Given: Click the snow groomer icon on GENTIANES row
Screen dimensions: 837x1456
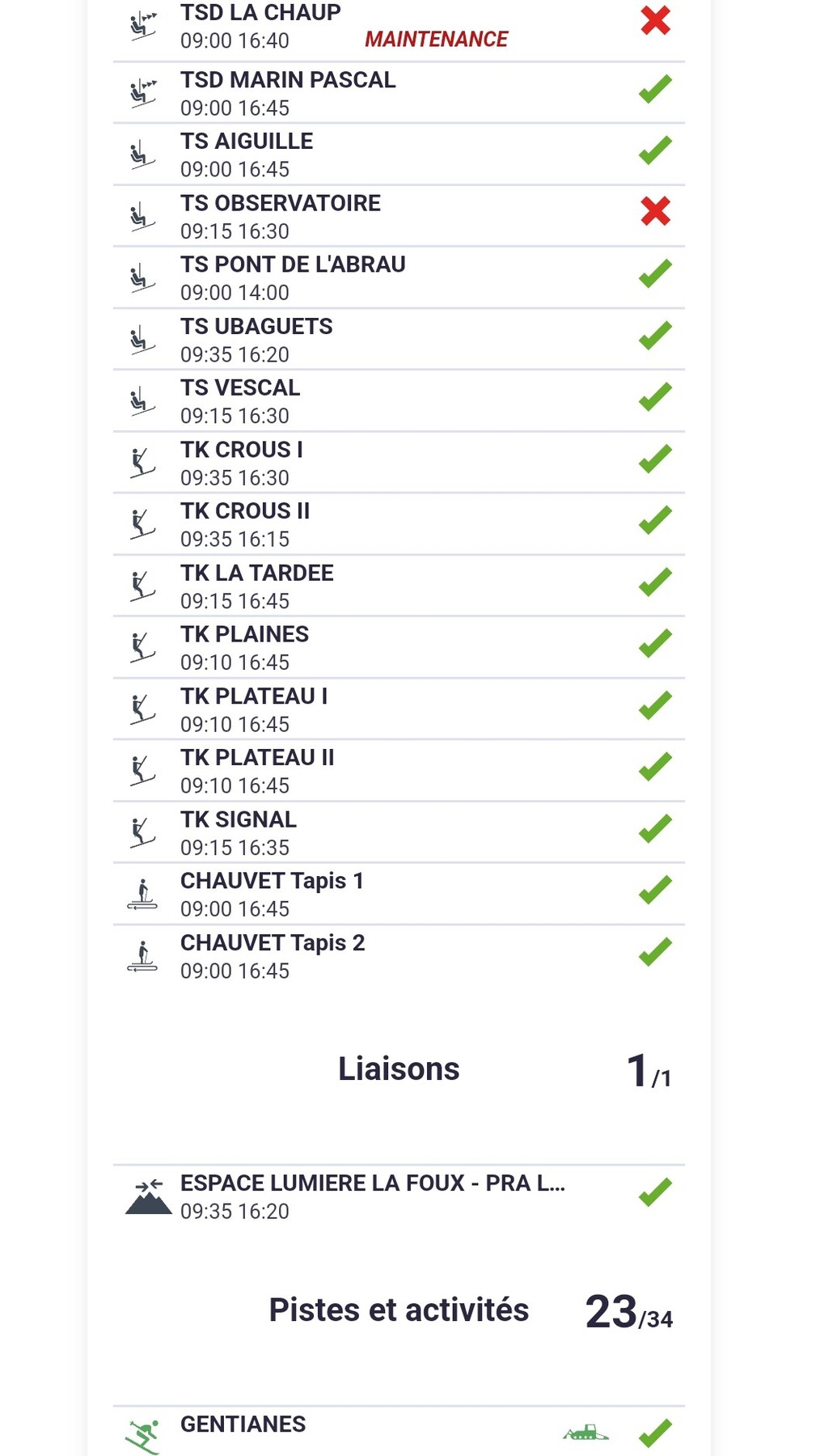Looking at the screenshot, I should [x=585, y=1433].
